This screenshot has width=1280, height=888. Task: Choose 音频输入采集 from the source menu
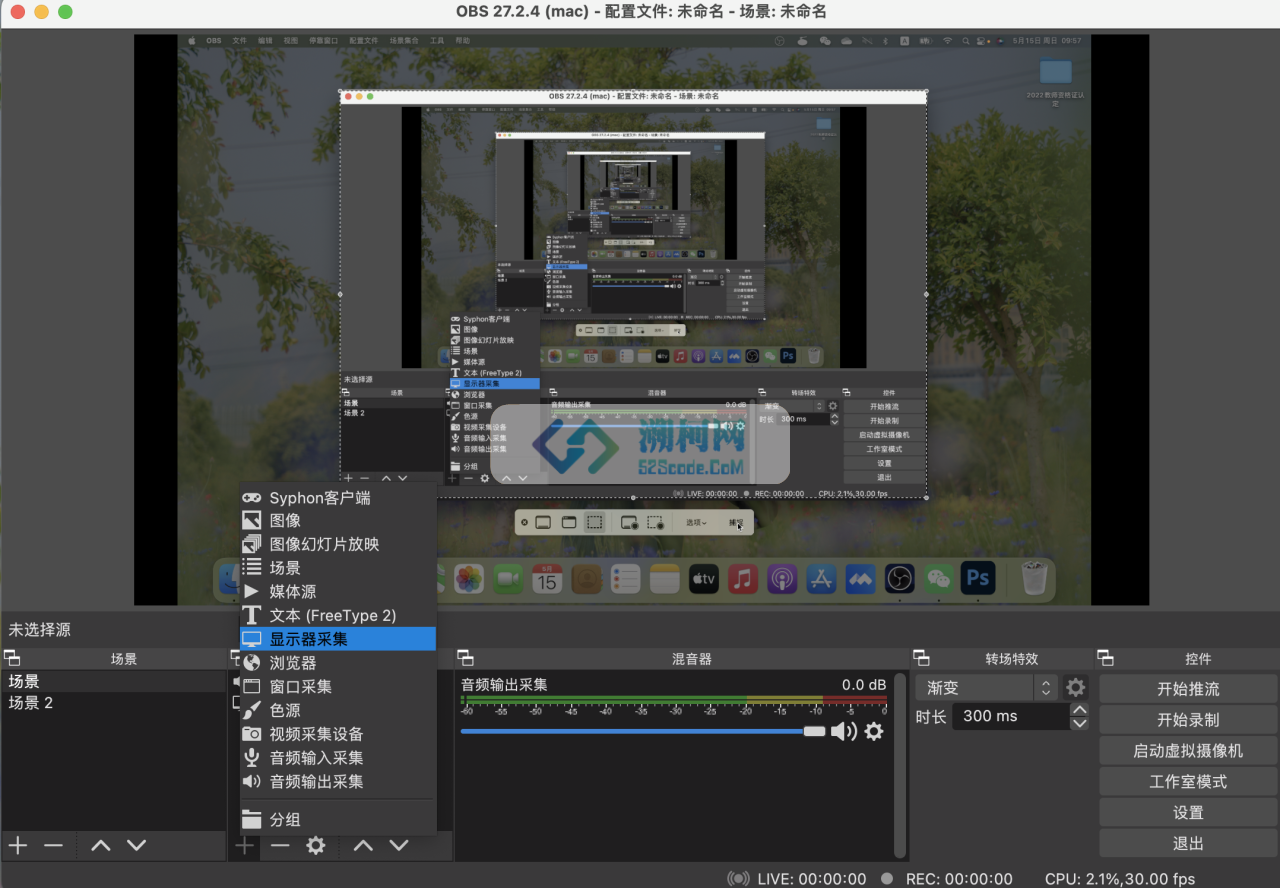pos(338,758)
